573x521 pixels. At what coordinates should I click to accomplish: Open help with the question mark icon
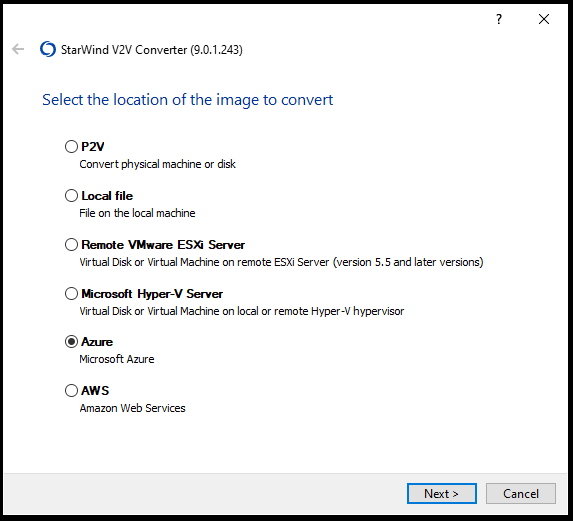click(499, 19)
